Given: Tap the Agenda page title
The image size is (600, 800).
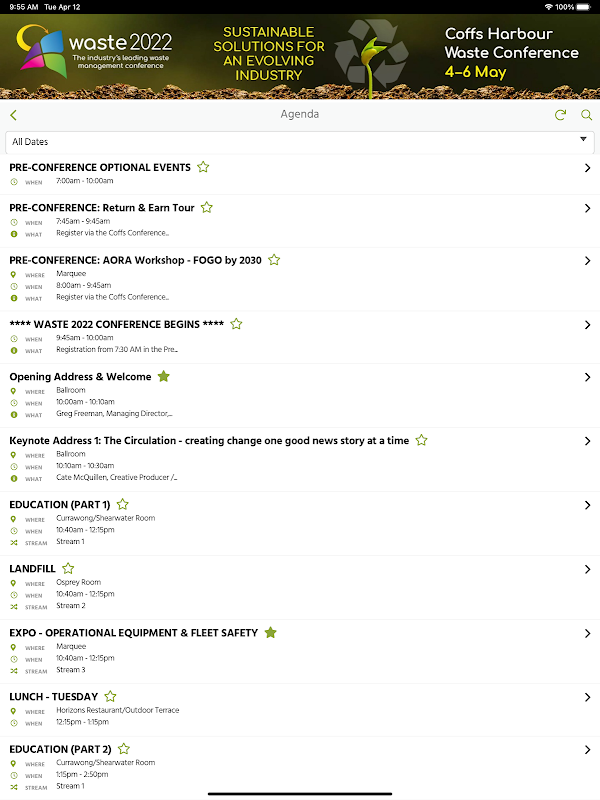Looking at the screenshot, I should pyautogui.click(x=299, y=114).
